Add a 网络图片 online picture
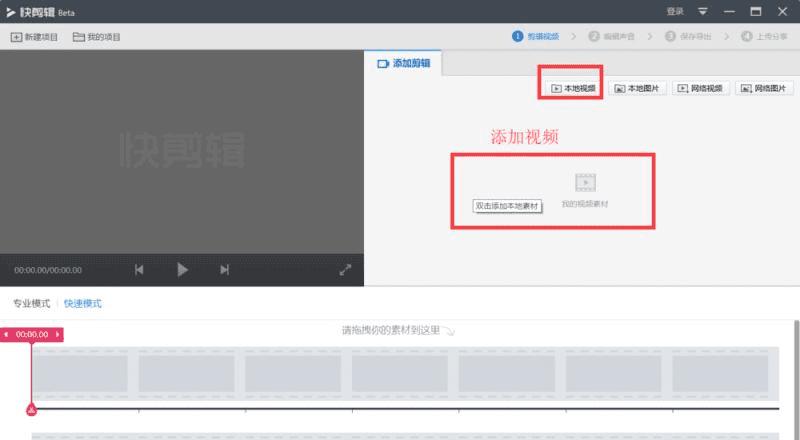 (764, 88)
